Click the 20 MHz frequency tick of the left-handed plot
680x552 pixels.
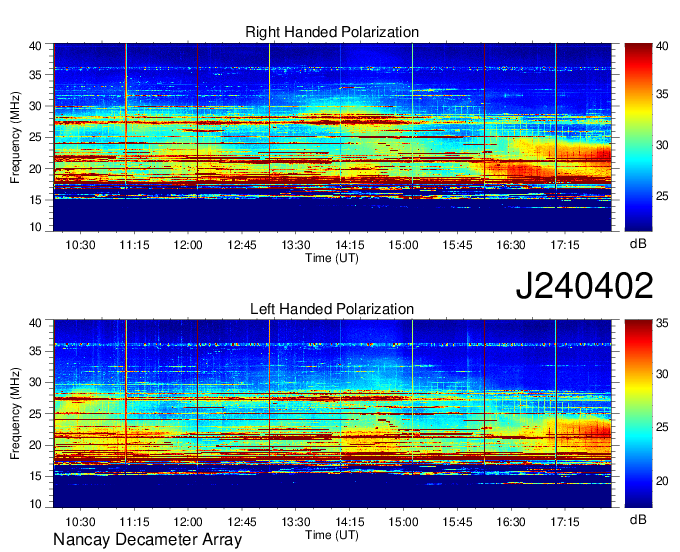pos(36,445)
